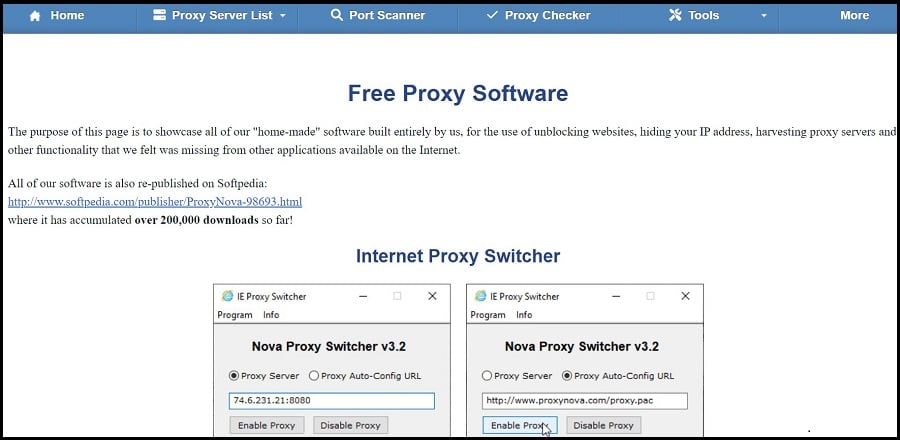Image resolution: width=900 pixels, height=440 pixels.
Task: Minimize the right IE Proxy Switcher window
Action: click(x=616, y=296)
